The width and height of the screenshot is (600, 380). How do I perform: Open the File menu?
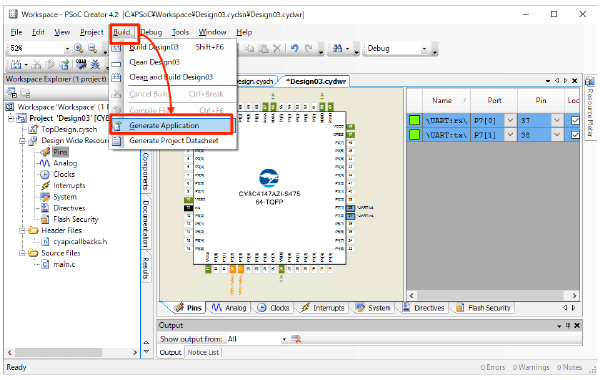click(x=16, y=32)
